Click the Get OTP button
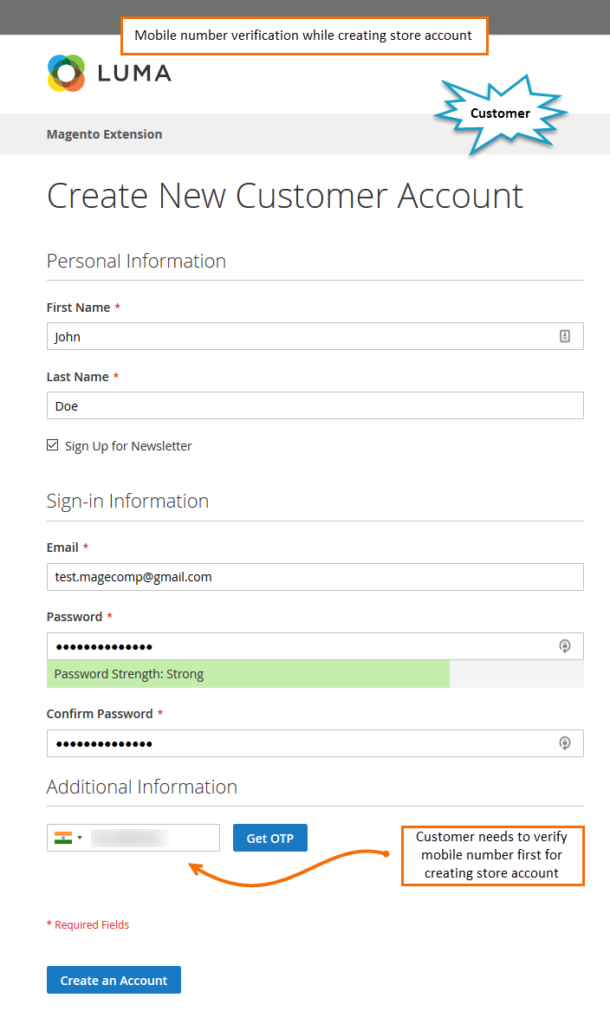The height and width of the screenshot is (1024, 610). click(270, 838)
